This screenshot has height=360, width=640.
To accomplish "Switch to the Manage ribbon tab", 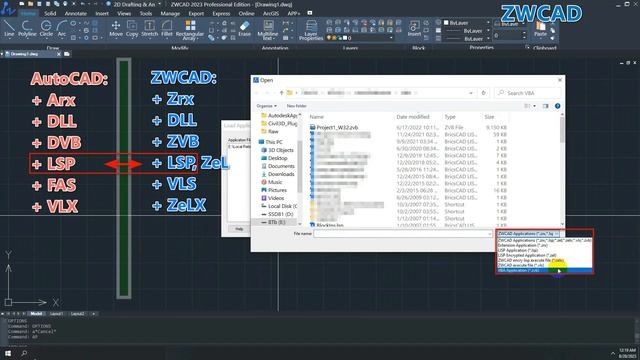I will 170,13.
